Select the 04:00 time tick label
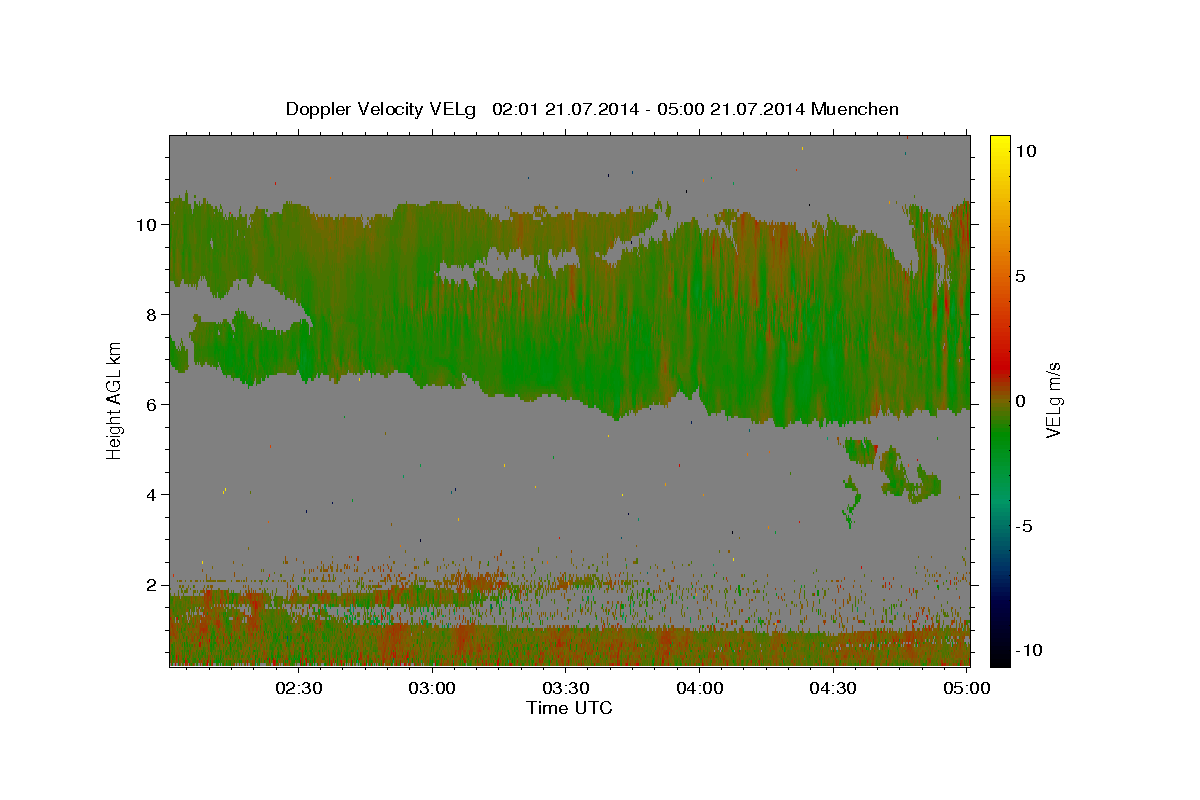Image resolution: width=1200 pixels, height=800 pixels. pyautogui.click(x=700, y=688)
